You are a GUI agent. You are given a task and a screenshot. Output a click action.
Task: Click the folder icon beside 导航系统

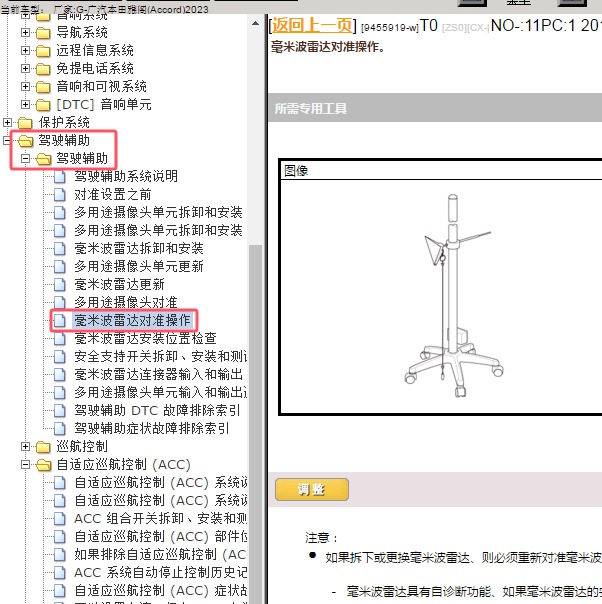pos(44,32)
